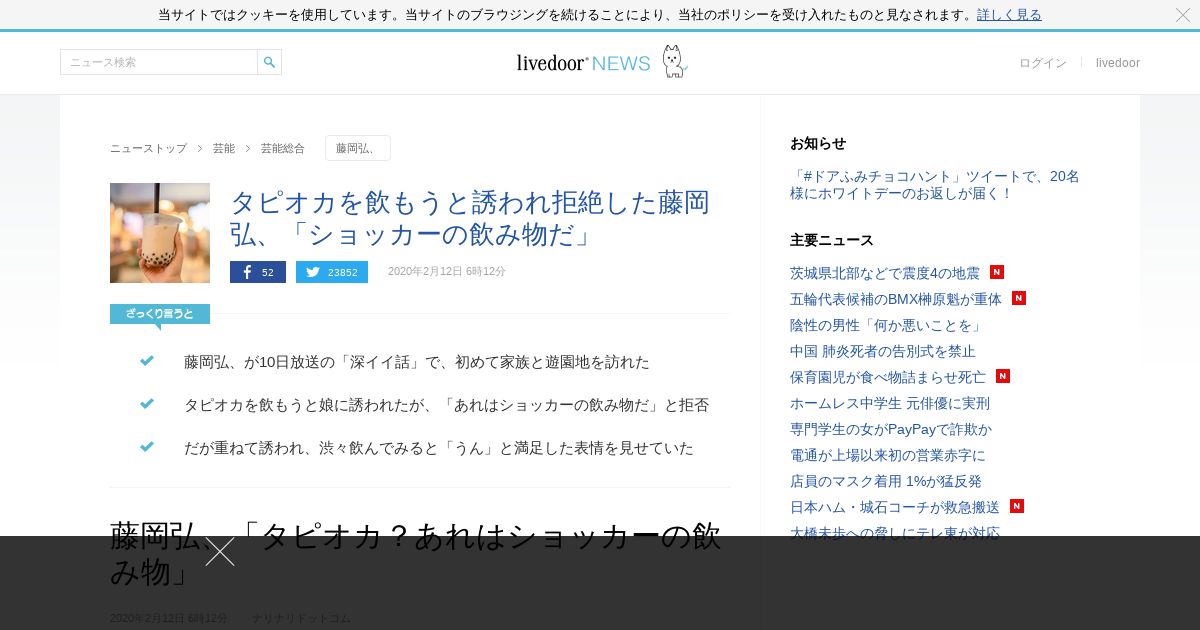The height and width of the screenshot is (630, 1200).
Task: Click the N badge beside 日本ハム headline
Action: click(1017, 506)
